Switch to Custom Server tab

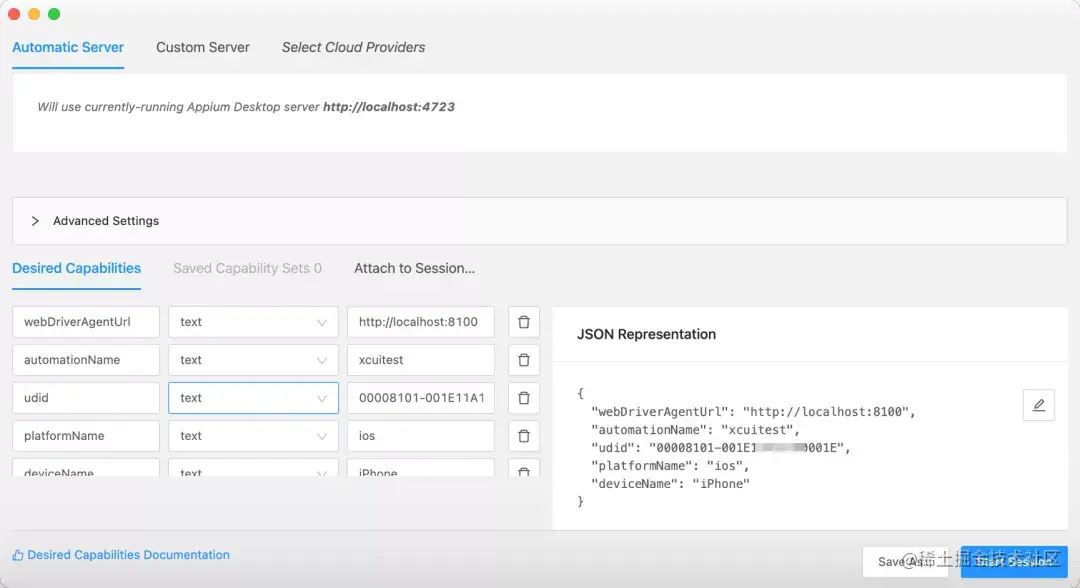203,47
